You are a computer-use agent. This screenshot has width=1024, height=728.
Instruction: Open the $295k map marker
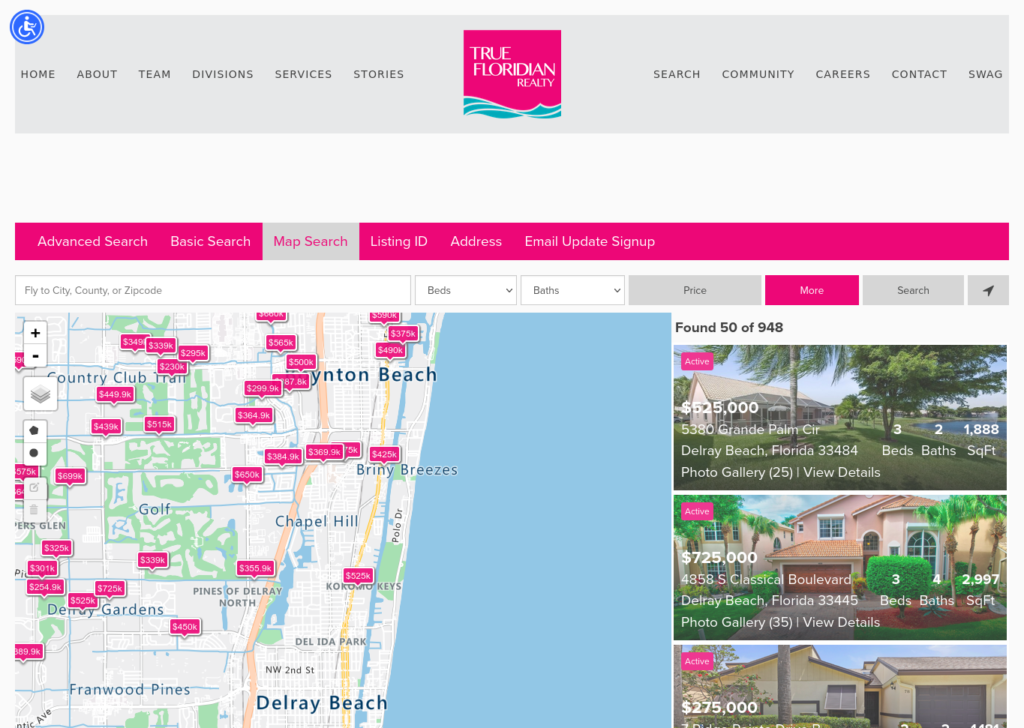click(x=193, y=353)
